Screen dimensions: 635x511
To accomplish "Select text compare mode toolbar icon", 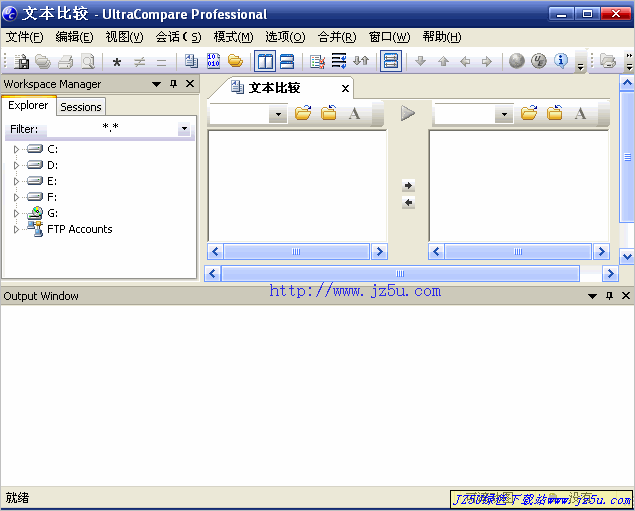I will pyautogui.click(x=191, y=61).
